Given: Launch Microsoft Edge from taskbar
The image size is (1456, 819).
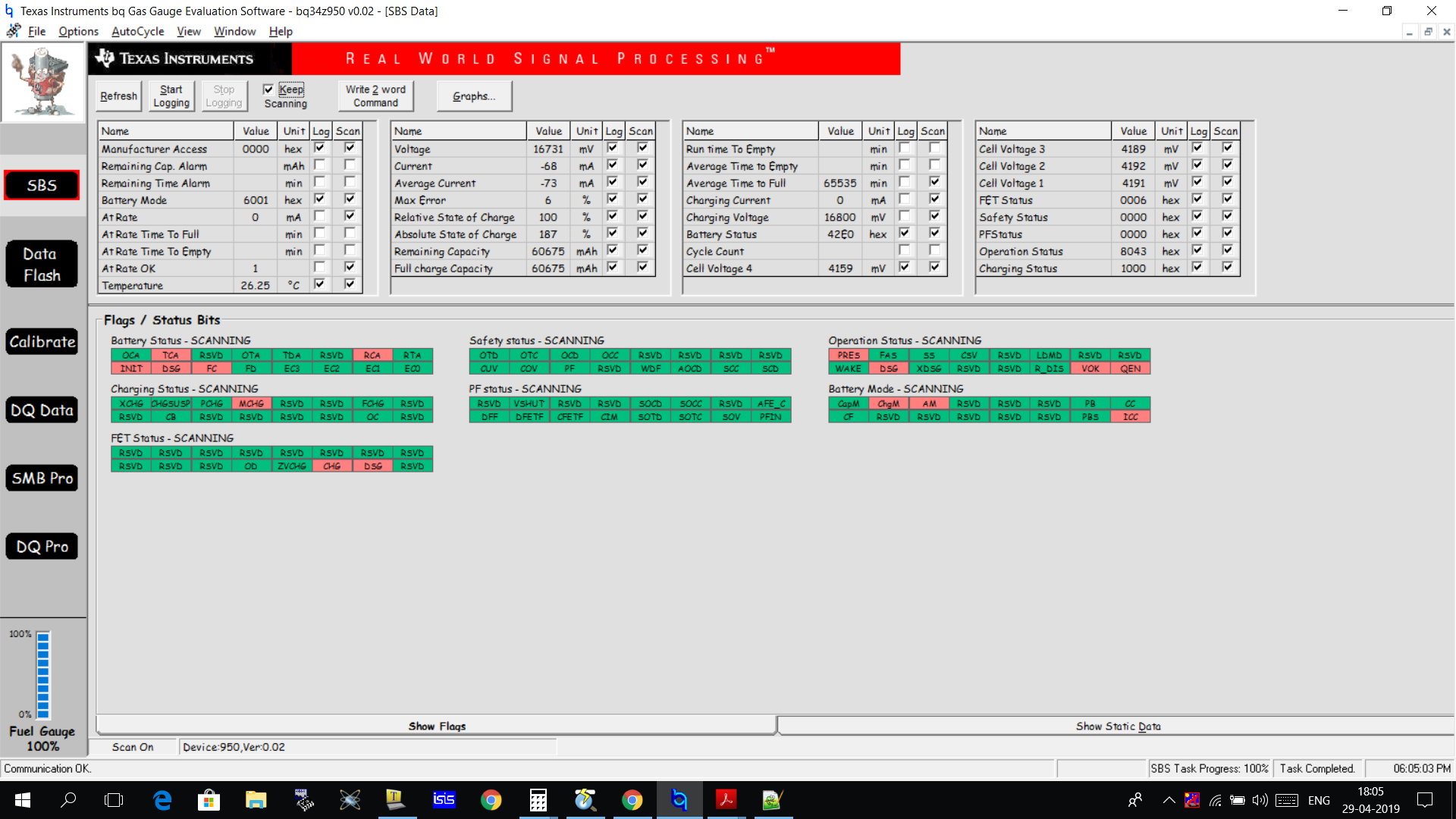Looking at the screenshot, I should [x=162, y=800].
